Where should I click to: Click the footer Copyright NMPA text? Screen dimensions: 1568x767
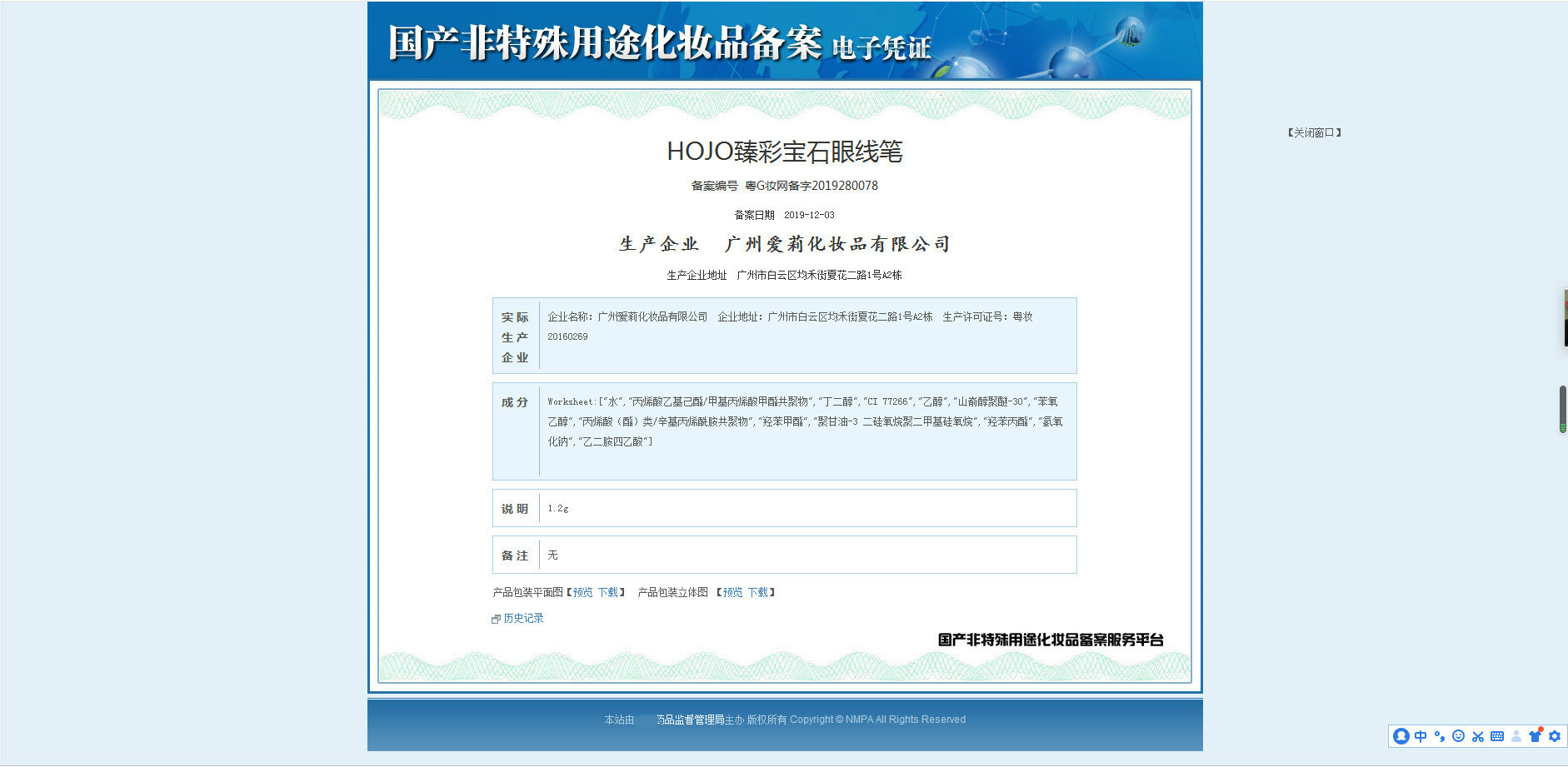pos(878,720)
